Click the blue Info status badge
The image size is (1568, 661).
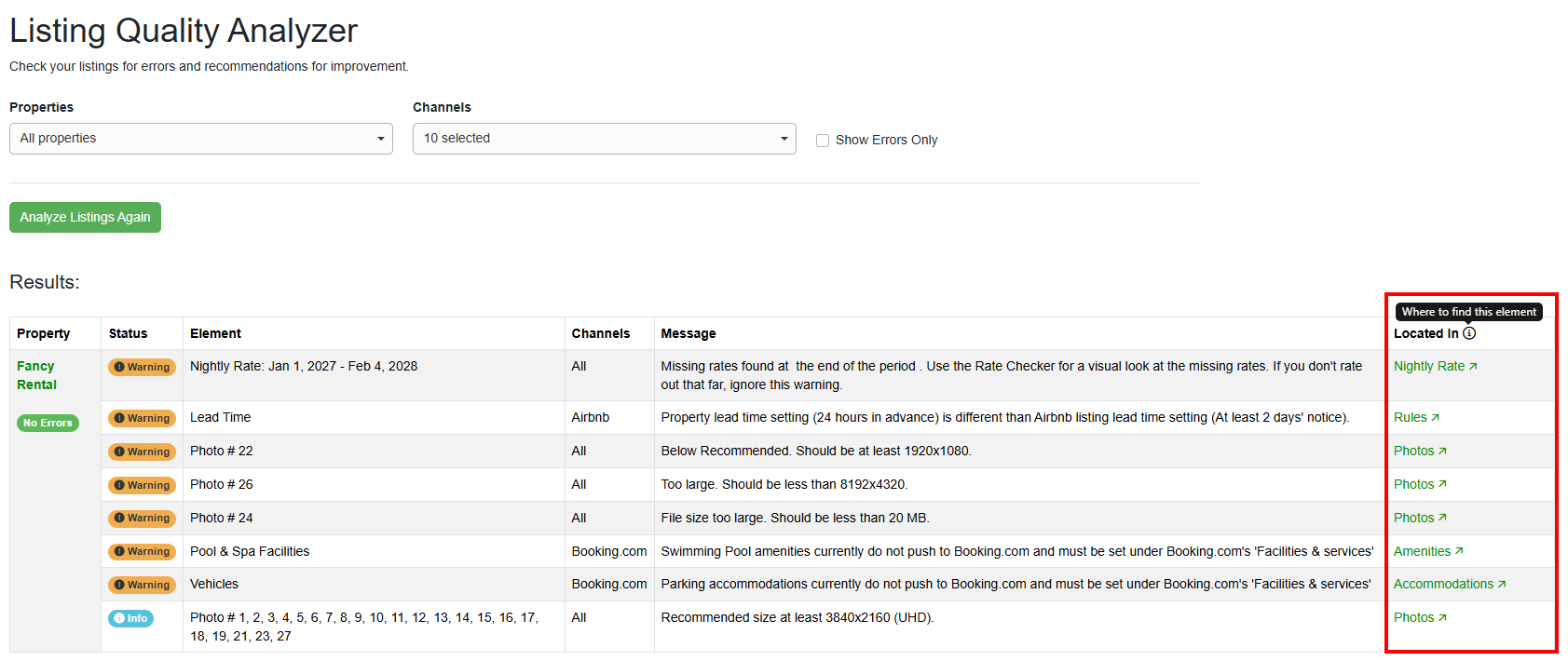tap(131, 618)
